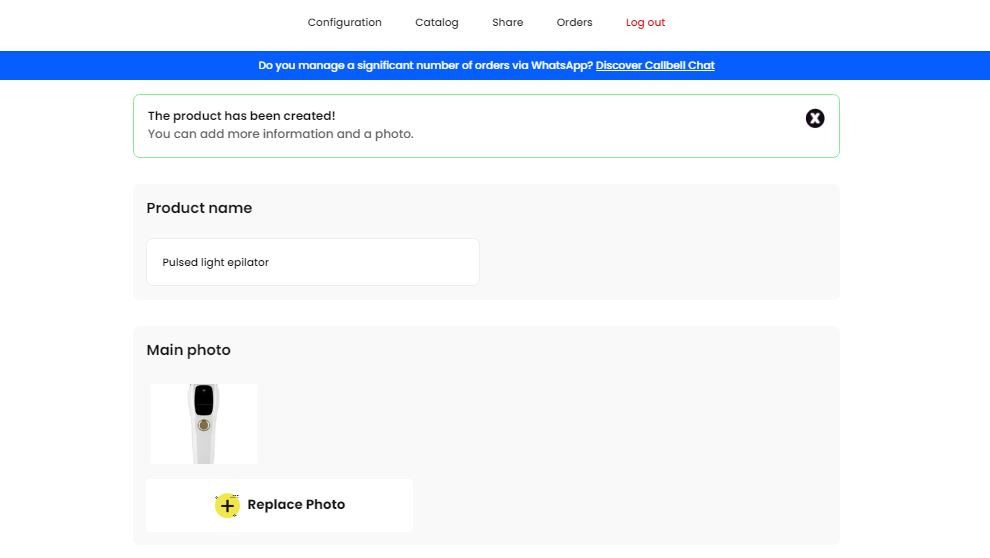Select the epilator main photo thumbnail
This screenshot has height=558, width=990.
(x=204, y=424)
